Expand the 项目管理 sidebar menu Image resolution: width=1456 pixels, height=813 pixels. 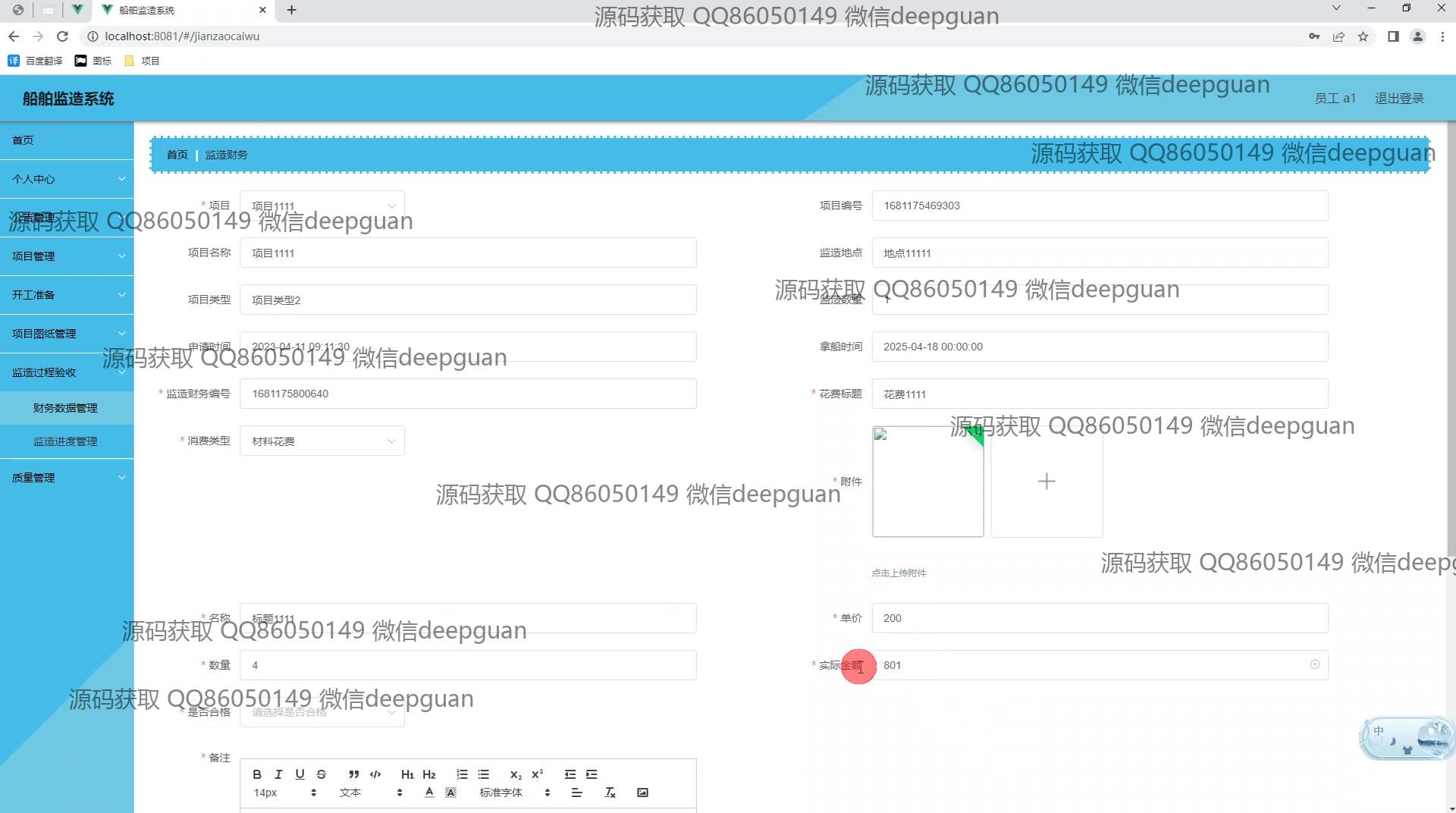[67, 256]
